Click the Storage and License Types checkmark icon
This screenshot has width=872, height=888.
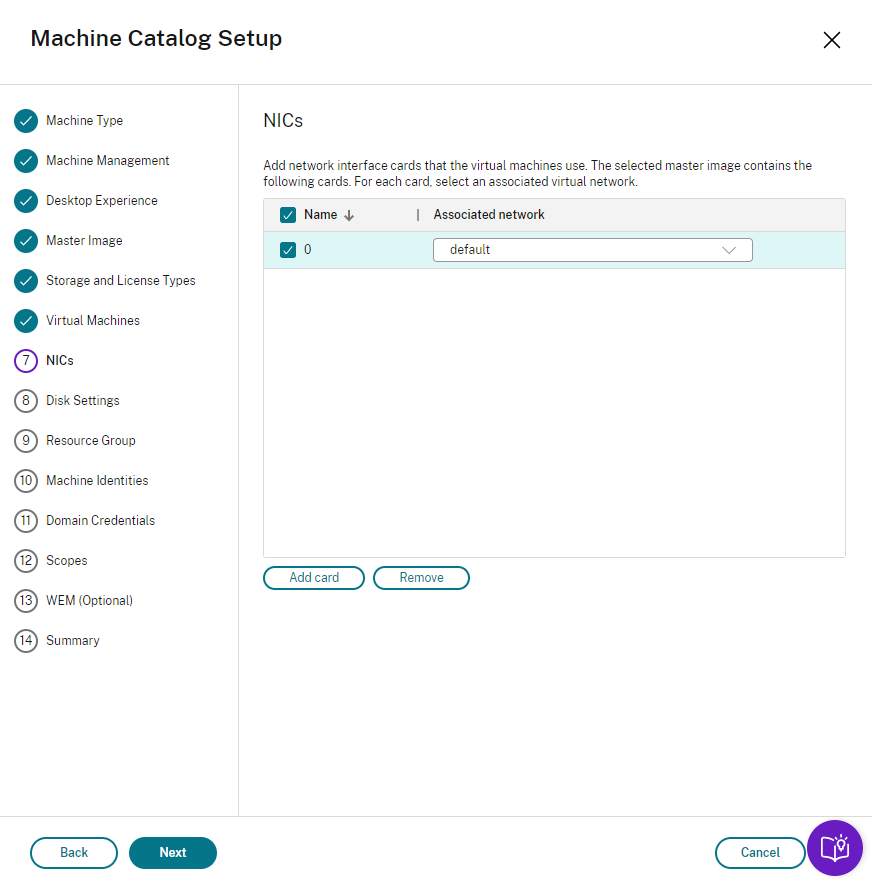(26, 281)
